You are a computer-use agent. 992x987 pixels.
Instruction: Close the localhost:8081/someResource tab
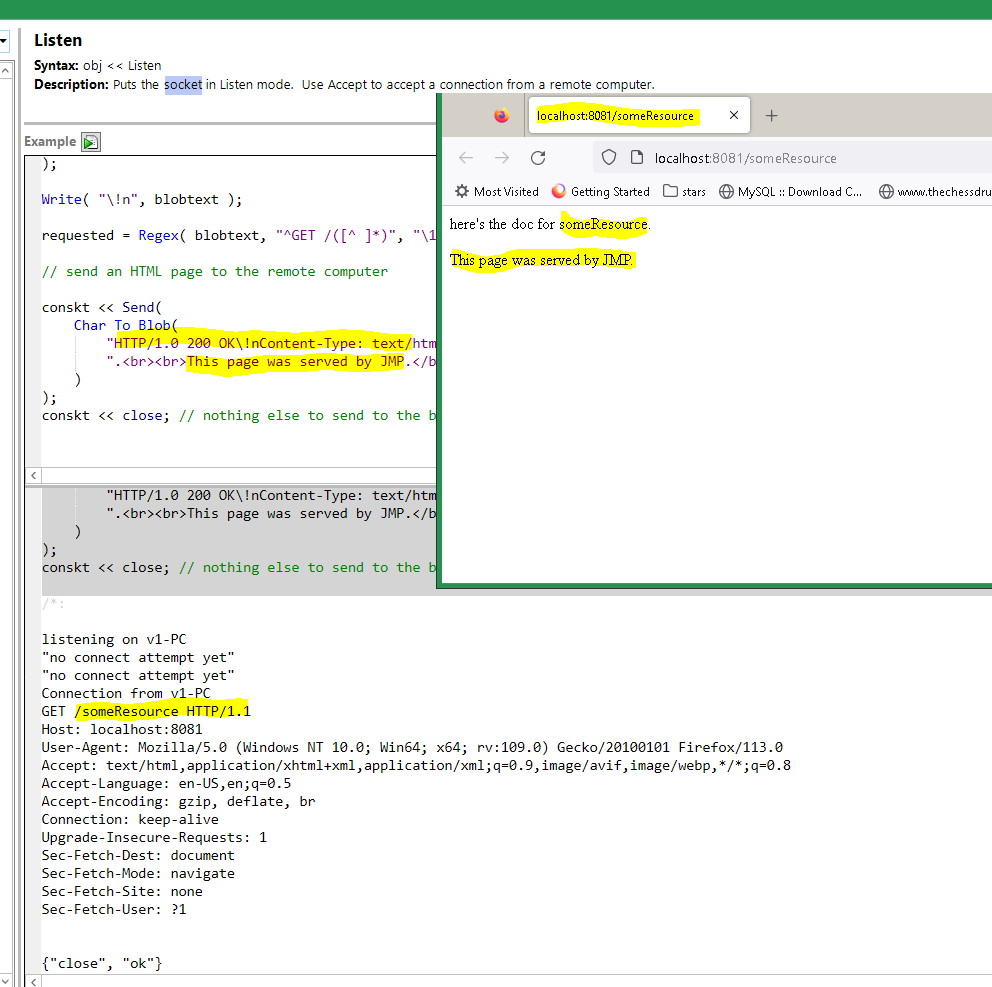point(734,116)
